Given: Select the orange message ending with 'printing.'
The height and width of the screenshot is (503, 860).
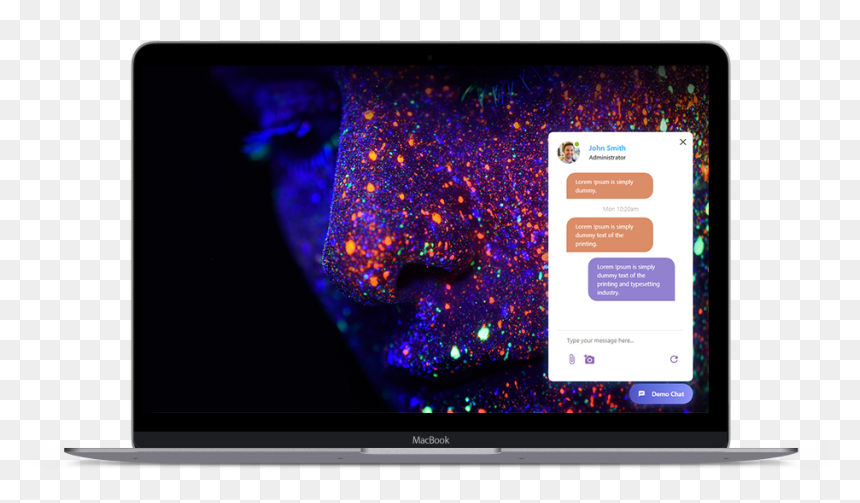Looking at the screenshot, I should 609,235.
